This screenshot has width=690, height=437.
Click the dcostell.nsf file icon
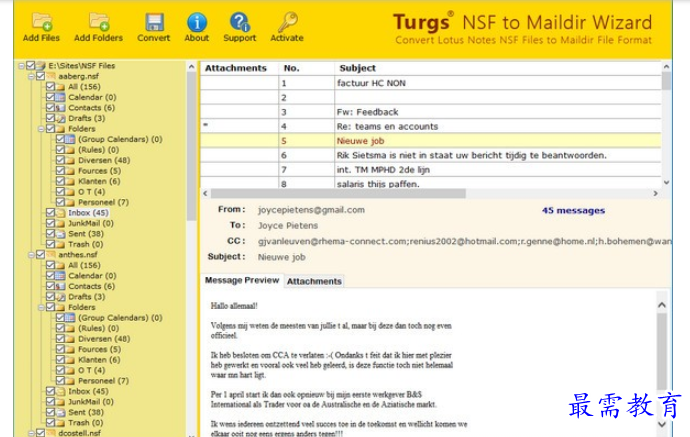(51, 433)
